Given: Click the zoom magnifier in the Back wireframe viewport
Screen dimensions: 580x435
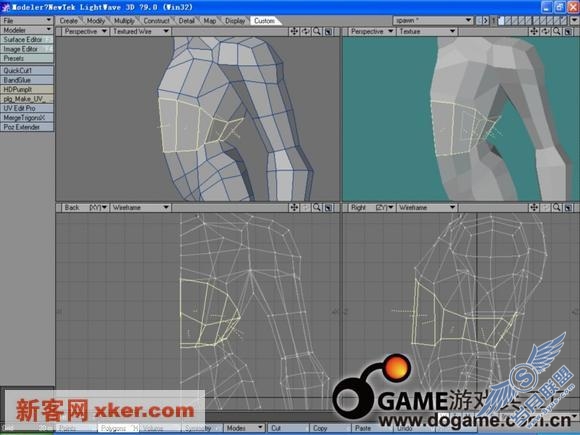Looking at the screenshot, I should [x=317, y=208].
